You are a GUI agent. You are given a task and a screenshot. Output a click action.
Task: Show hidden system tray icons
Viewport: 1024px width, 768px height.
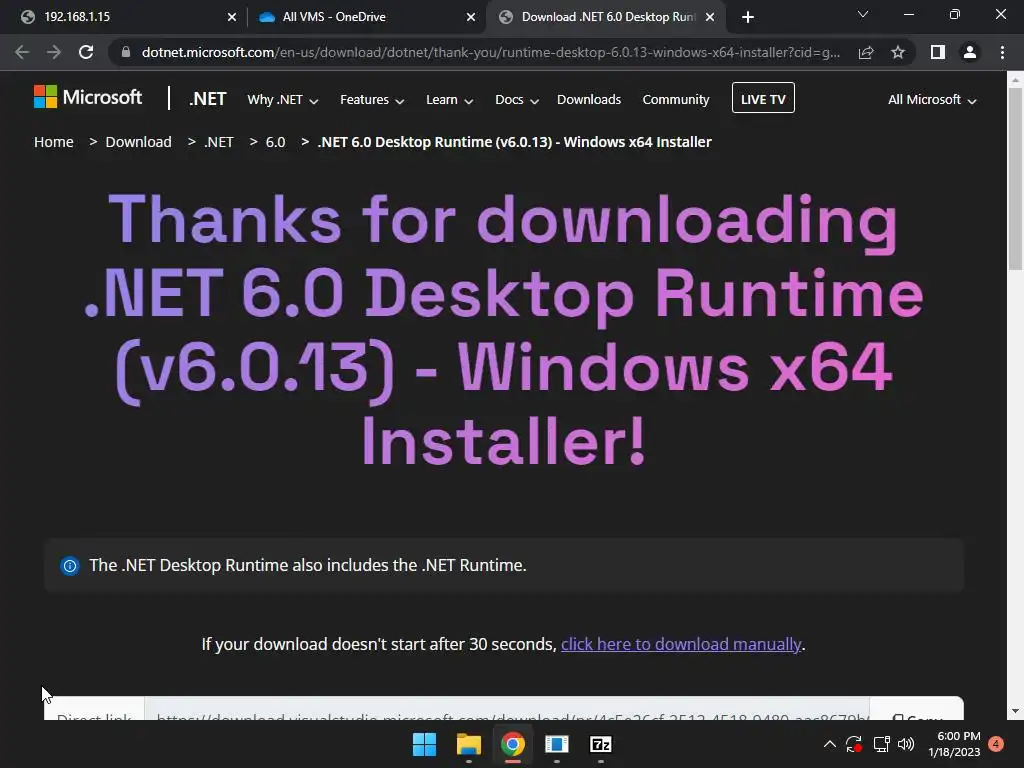click(829, 744)
